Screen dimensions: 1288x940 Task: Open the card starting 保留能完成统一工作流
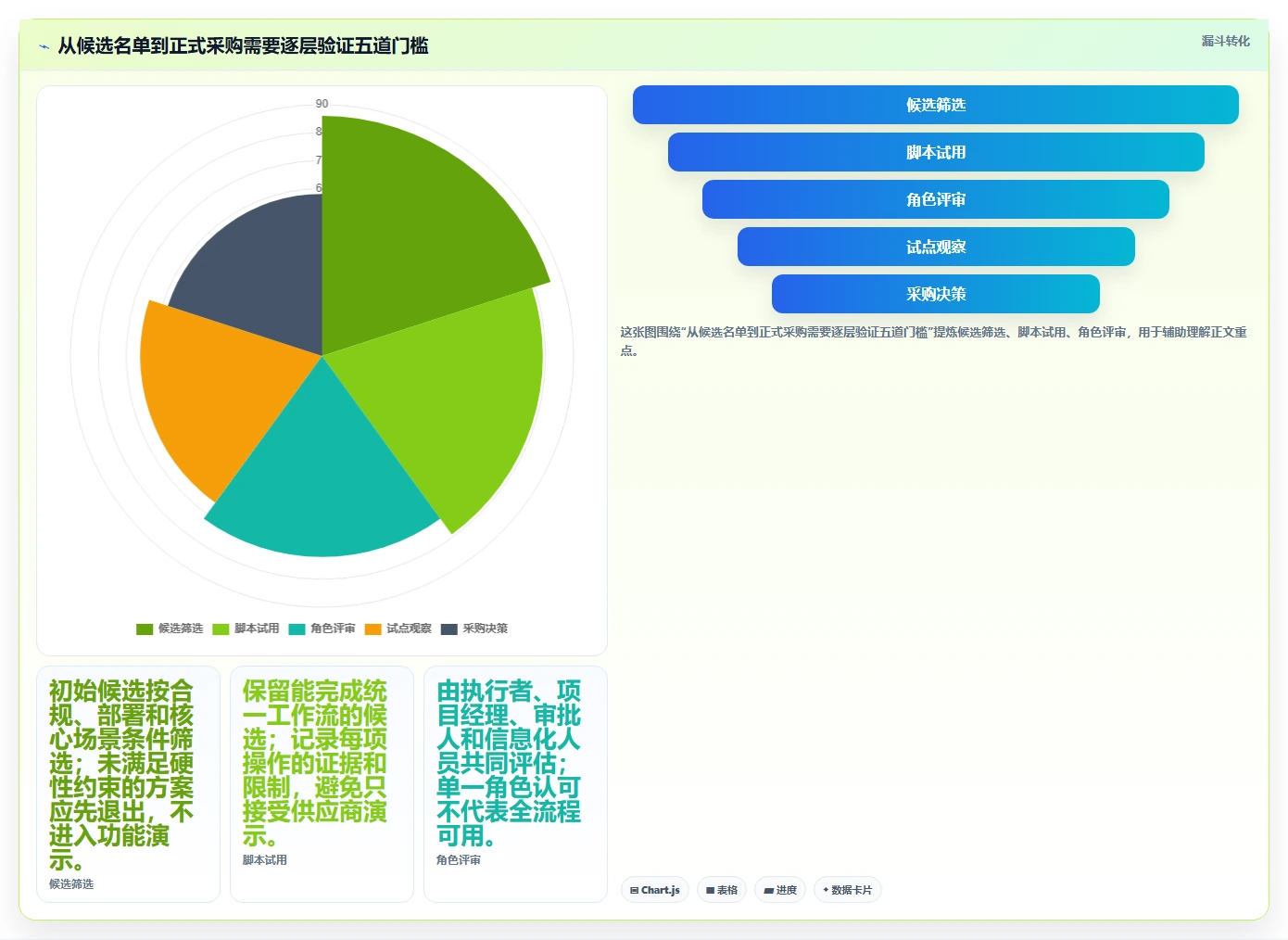[322, 784]
